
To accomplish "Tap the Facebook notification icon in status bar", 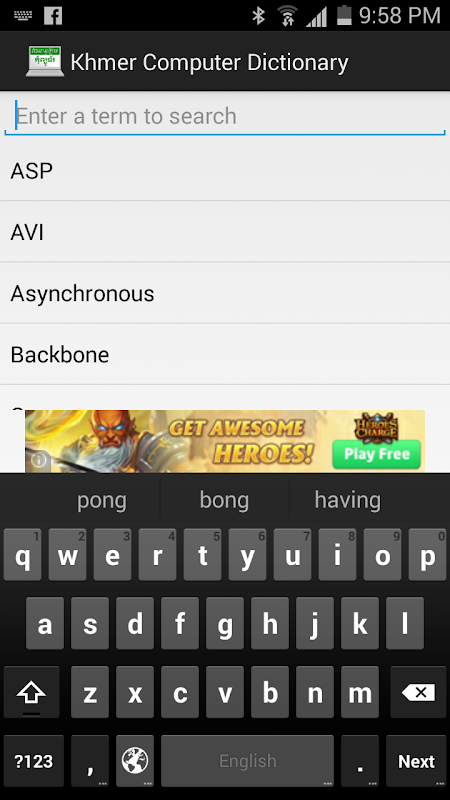I will pos(53,16).
